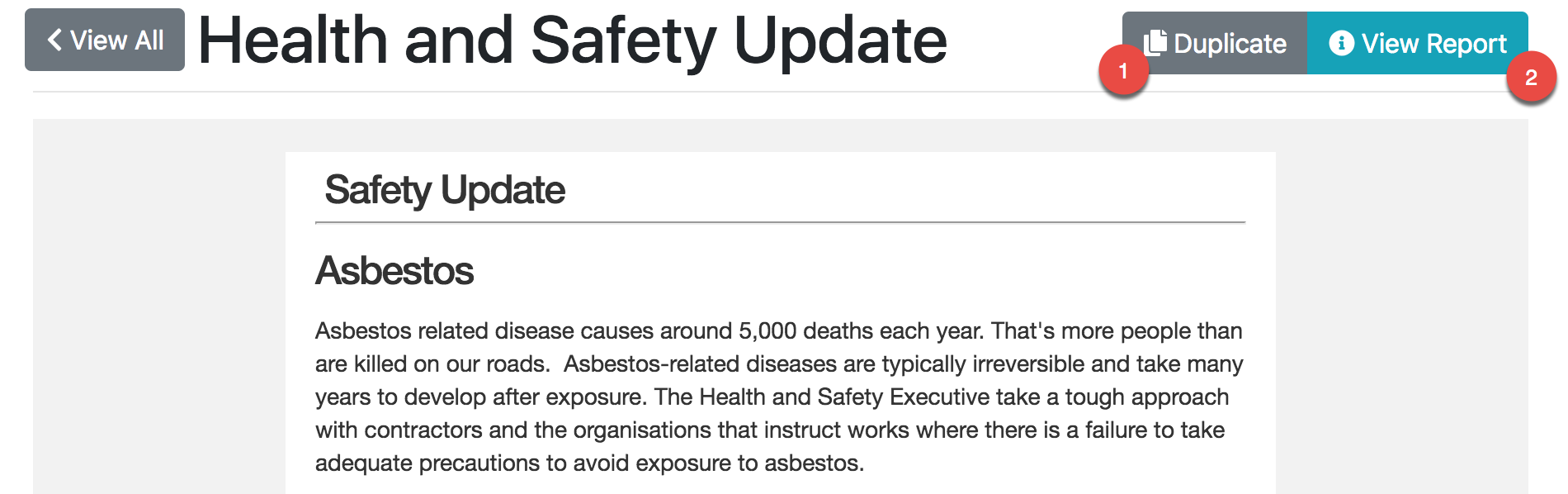The height and width of the screenshot is (494, 1568).
Task: Click the info circle icon on View Report
Action: (x=1341, y=43)
